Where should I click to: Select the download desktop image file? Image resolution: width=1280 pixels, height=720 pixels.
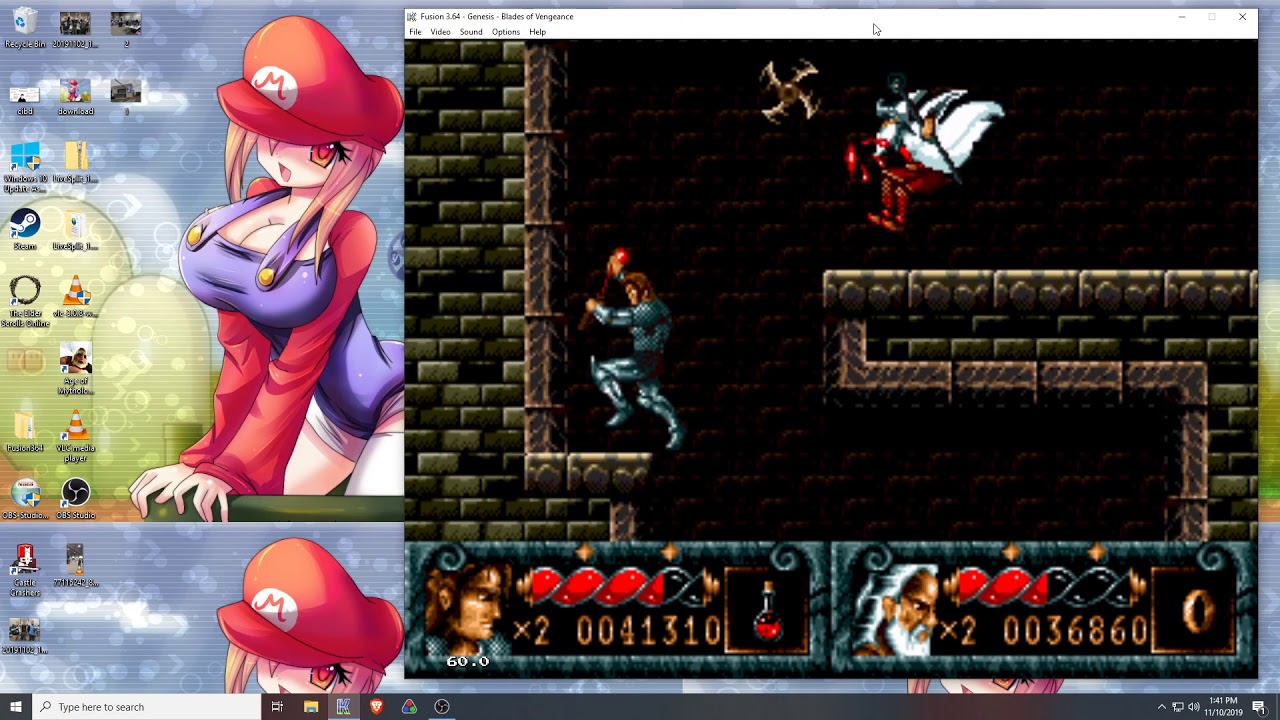click(x=75, y=98)
